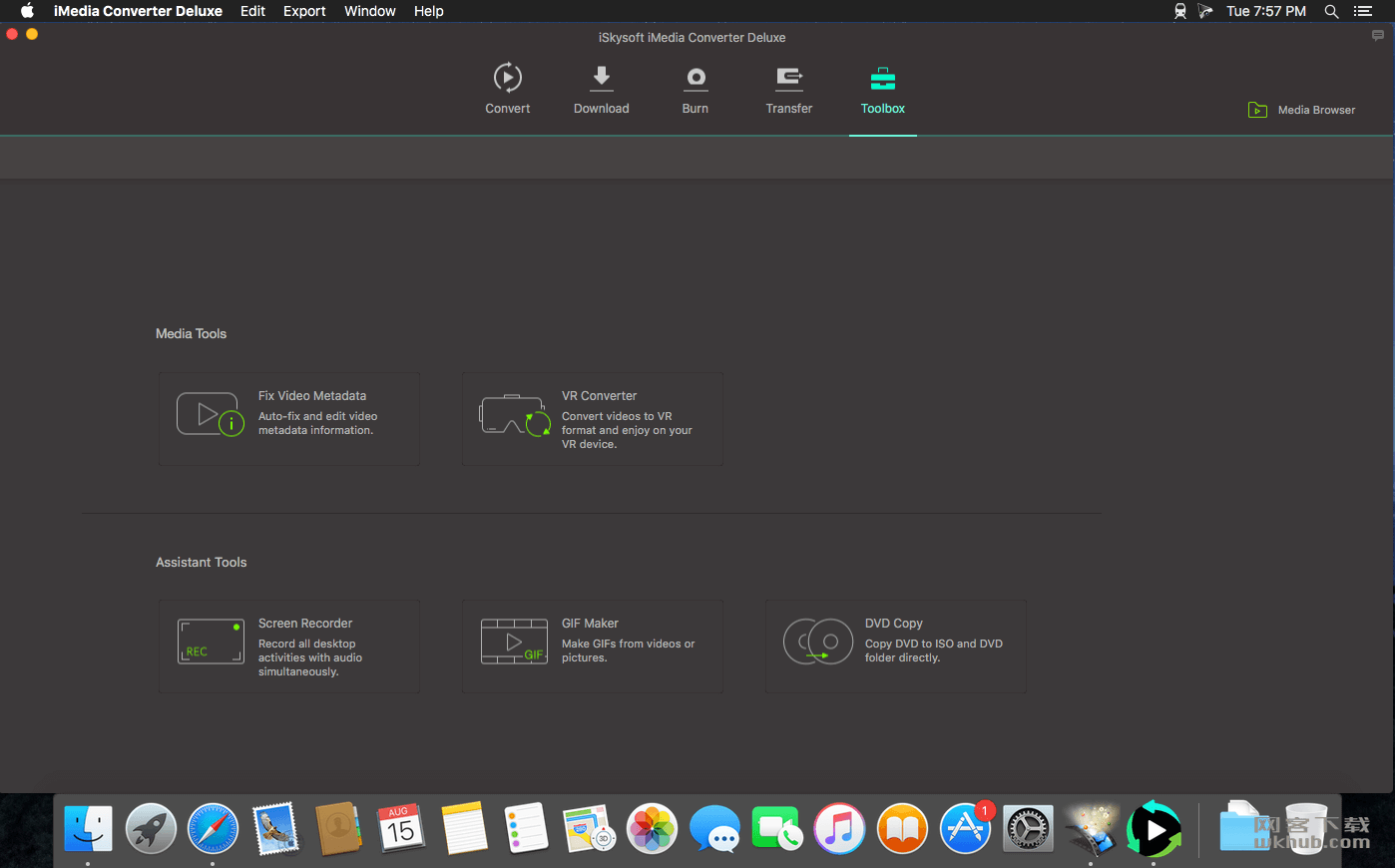Open the Export menu
Screen dimensions: 1395x868
tap(304, 11)
